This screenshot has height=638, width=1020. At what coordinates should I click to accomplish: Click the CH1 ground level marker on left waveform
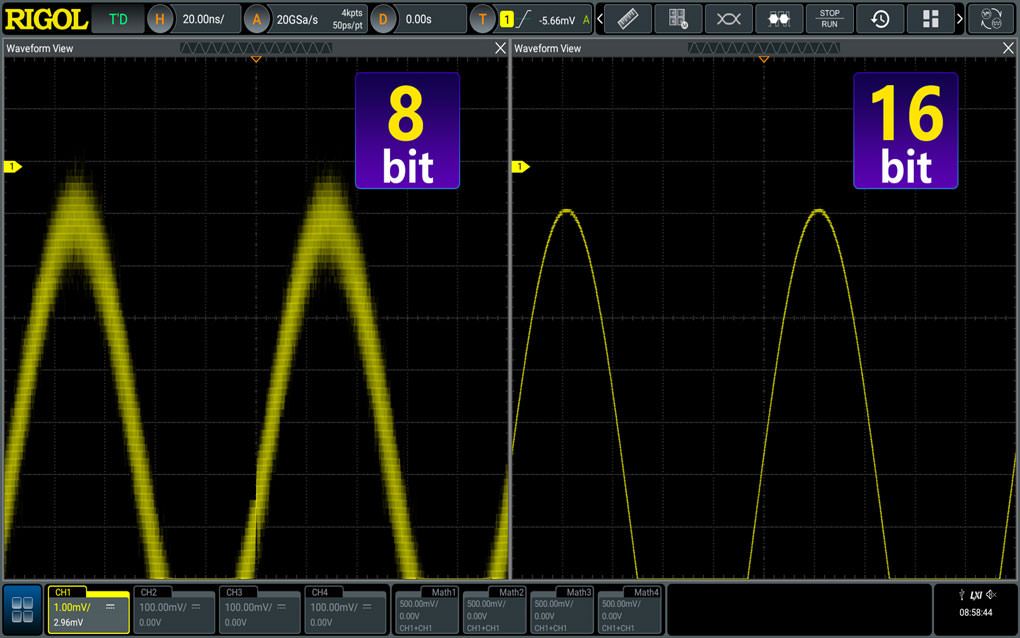(13, 167)
